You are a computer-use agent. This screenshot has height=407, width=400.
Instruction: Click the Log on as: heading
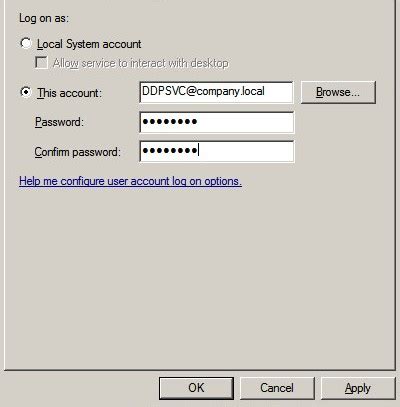pos(44,18)
